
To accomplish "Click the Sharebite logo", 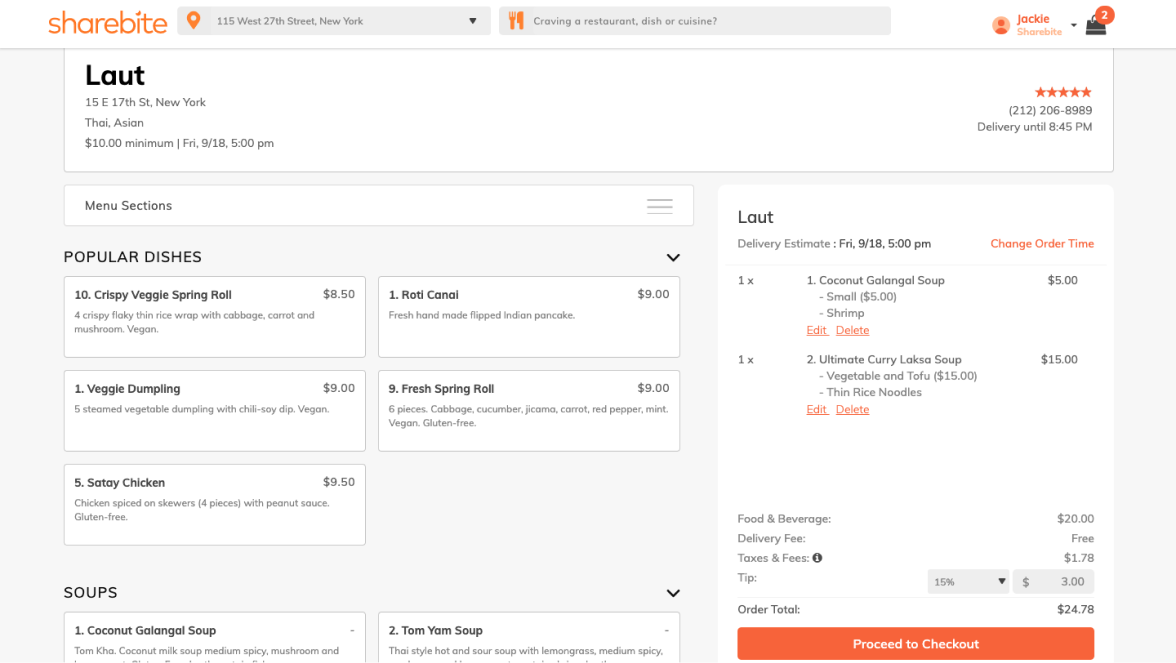I will click(107, 22).
